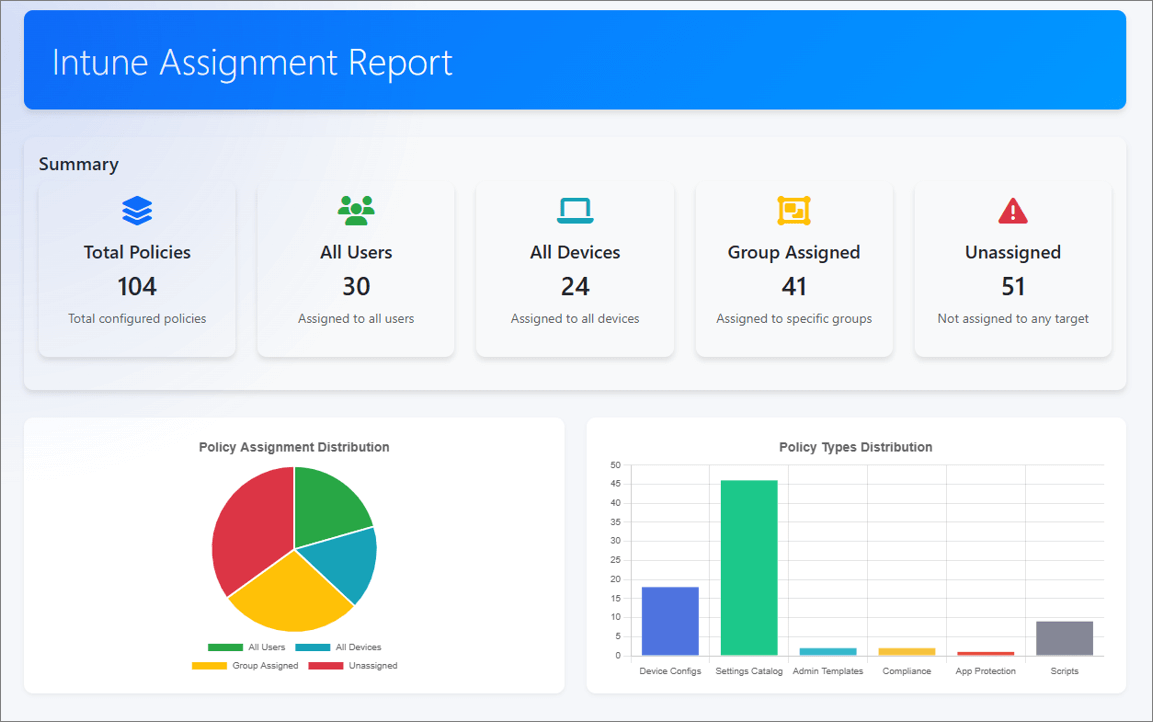The height and width of the screenshot is (722, 1153).
Task: Click the Unassigned red warning triangle icon
Action: (1013, 211)
